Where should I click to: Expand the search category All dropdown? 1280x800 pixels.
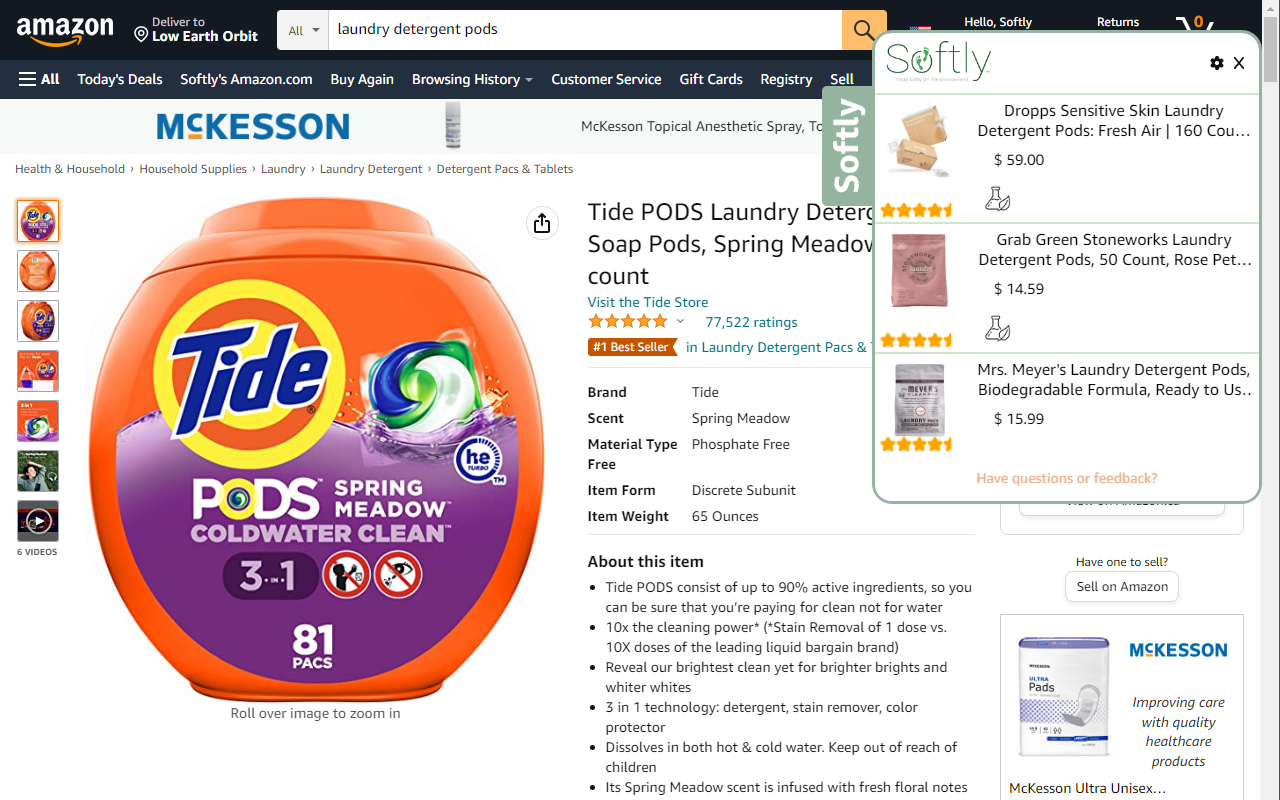coord(303,30)
